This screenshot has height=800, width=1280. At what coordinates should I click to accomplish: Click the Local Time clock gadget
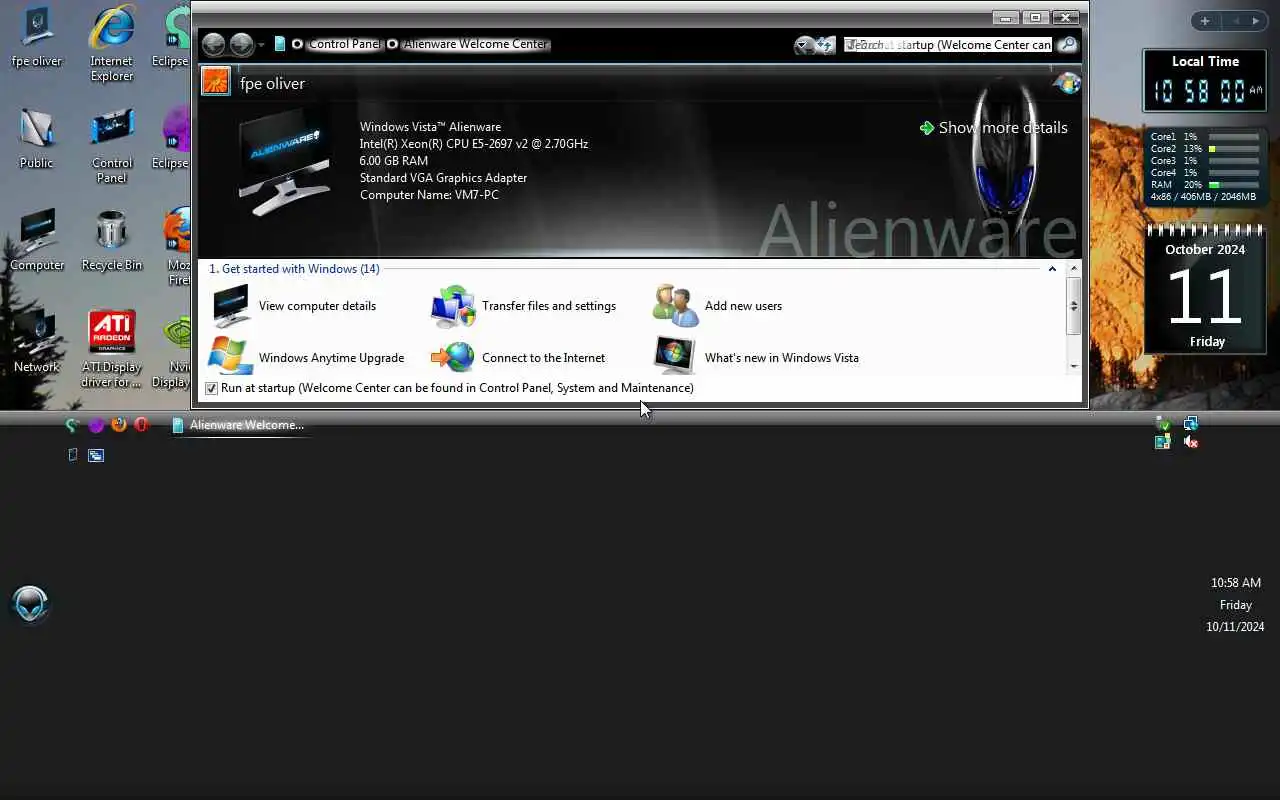click(1205, 81)
